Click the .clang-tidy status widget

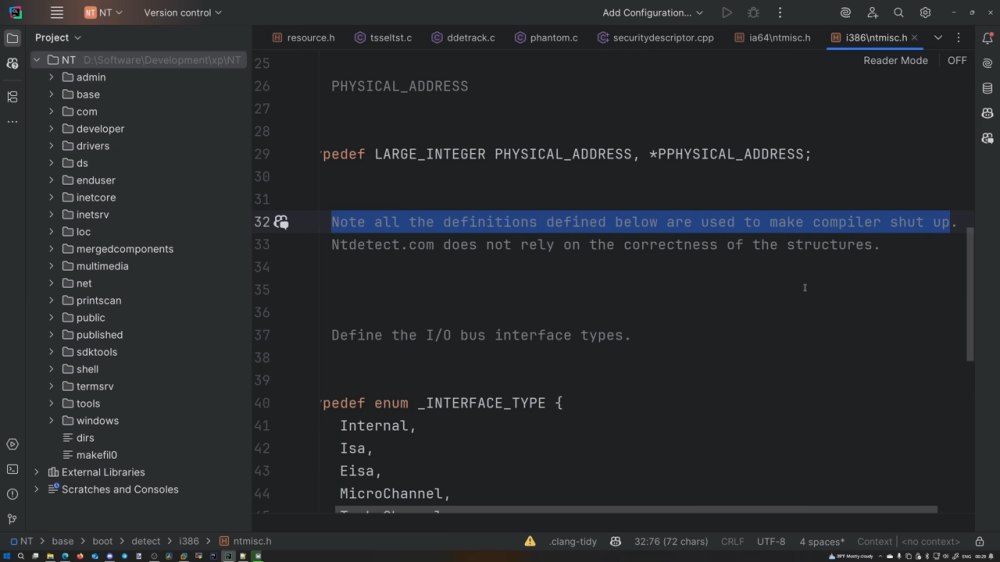coord(572,542)
